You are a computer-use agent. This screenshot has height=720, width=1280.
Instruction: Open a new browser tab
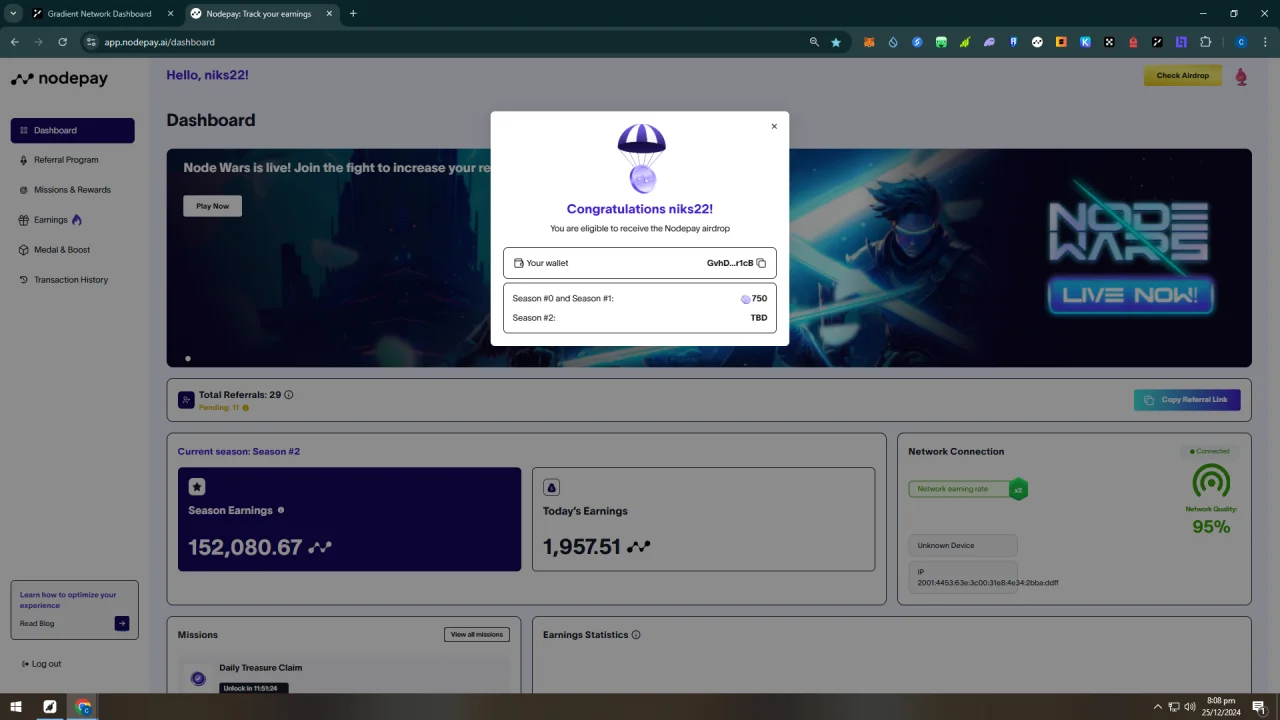(x=353, y=14)
